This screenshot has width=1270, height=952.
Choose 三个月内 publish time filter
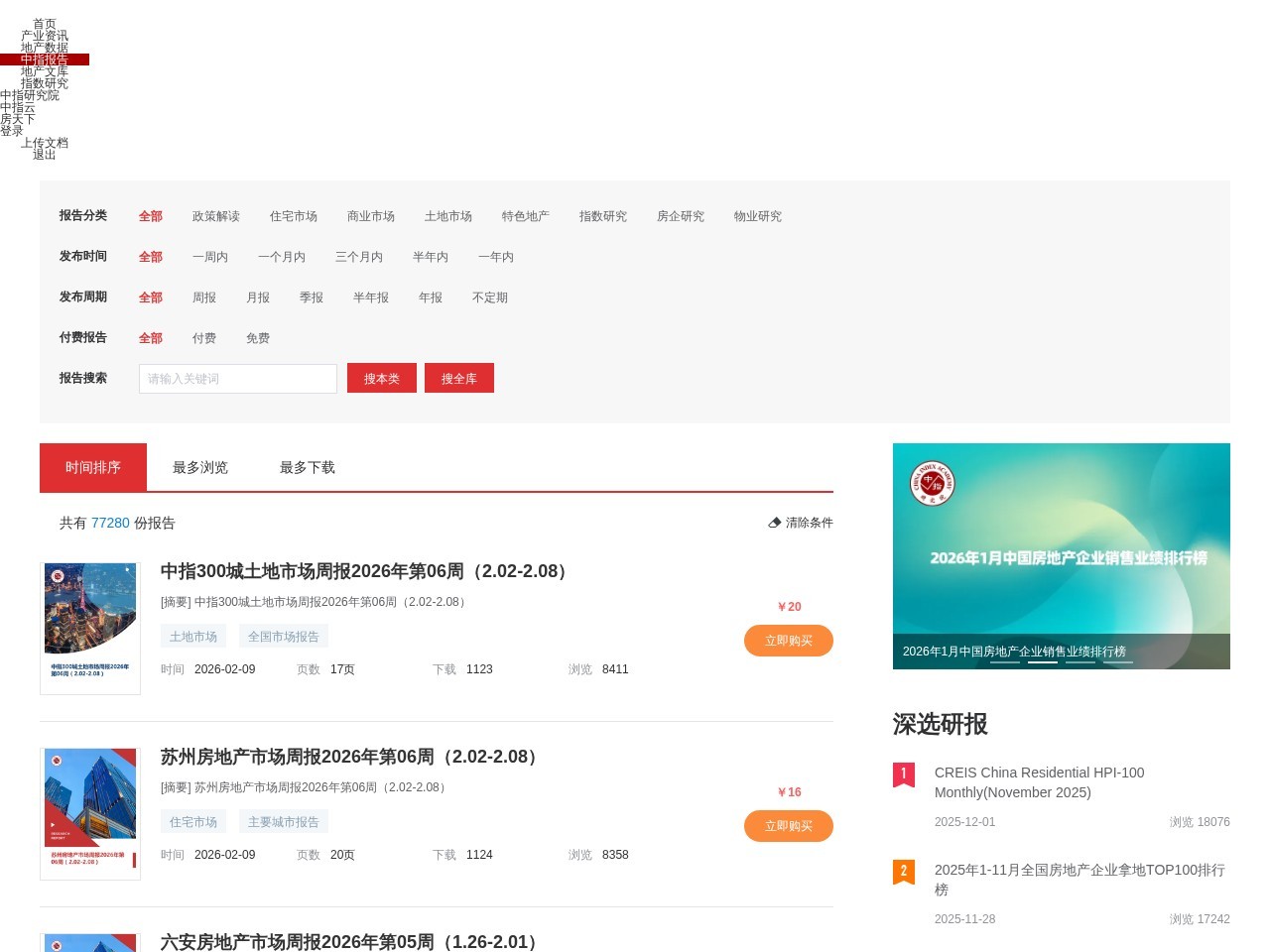pos(359,257)
